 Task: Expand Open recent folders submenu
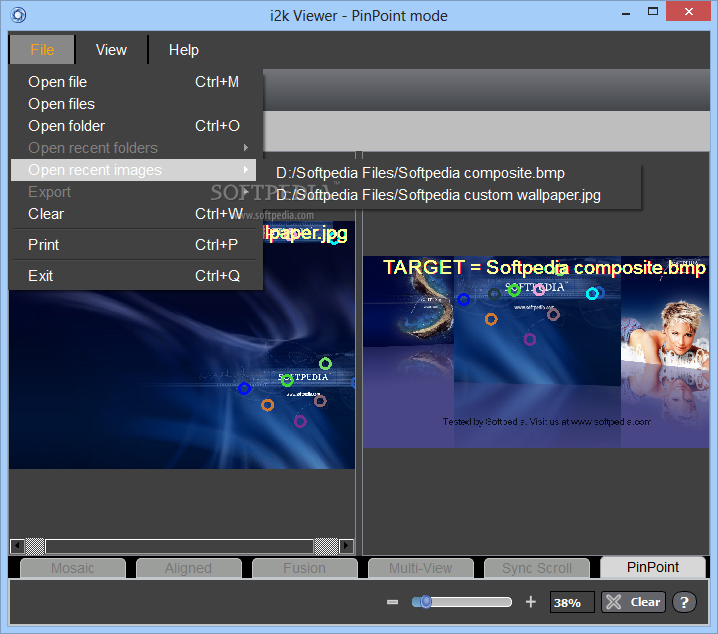pyautogui.click(x=133, y=148)
